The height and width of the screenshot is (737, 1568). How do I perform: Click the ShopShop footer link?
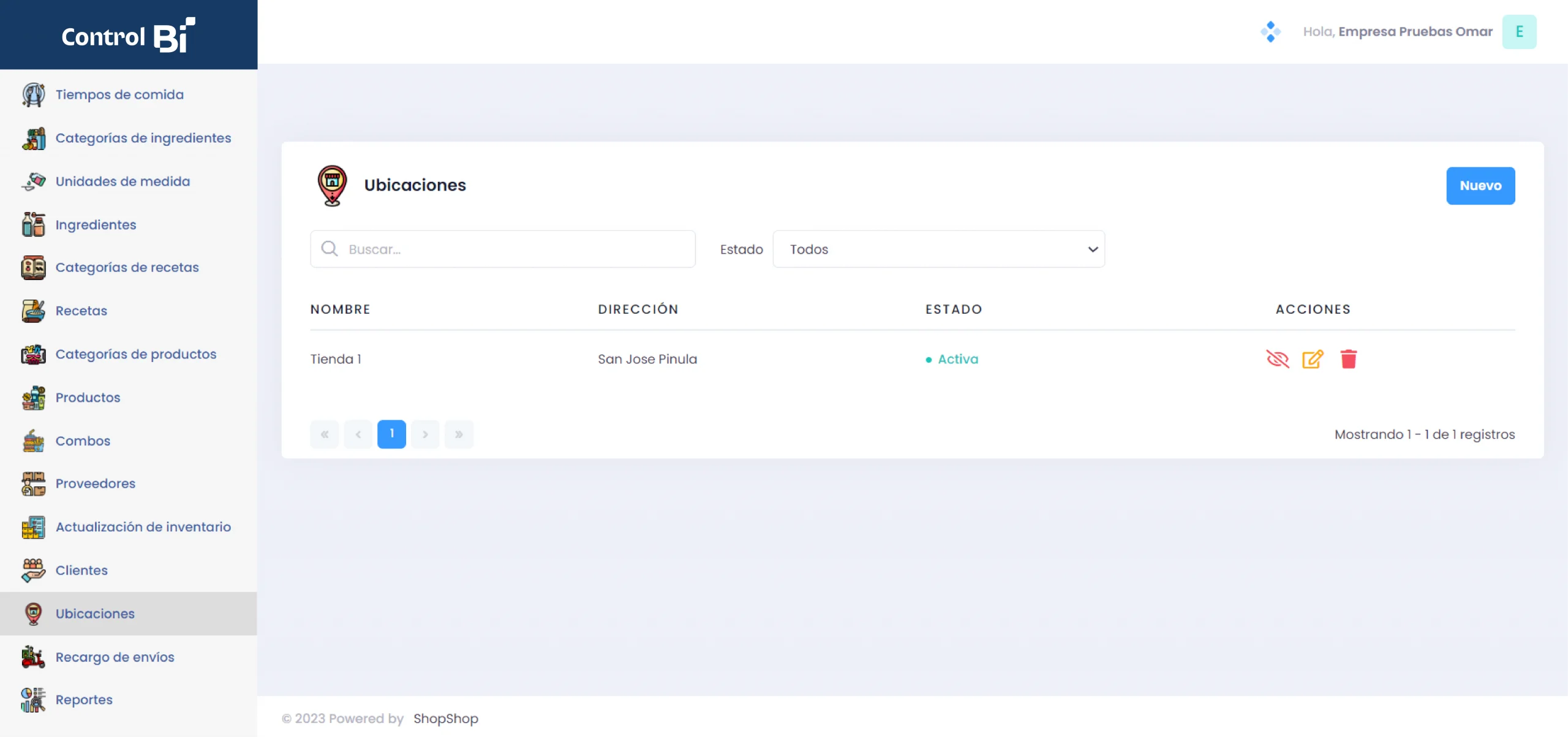pos(446,719)
